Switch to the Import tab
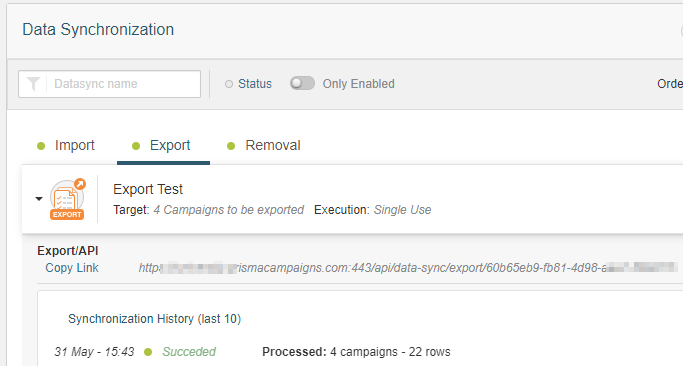This screenshot has height=366, width=683. [x=74, y=146]
